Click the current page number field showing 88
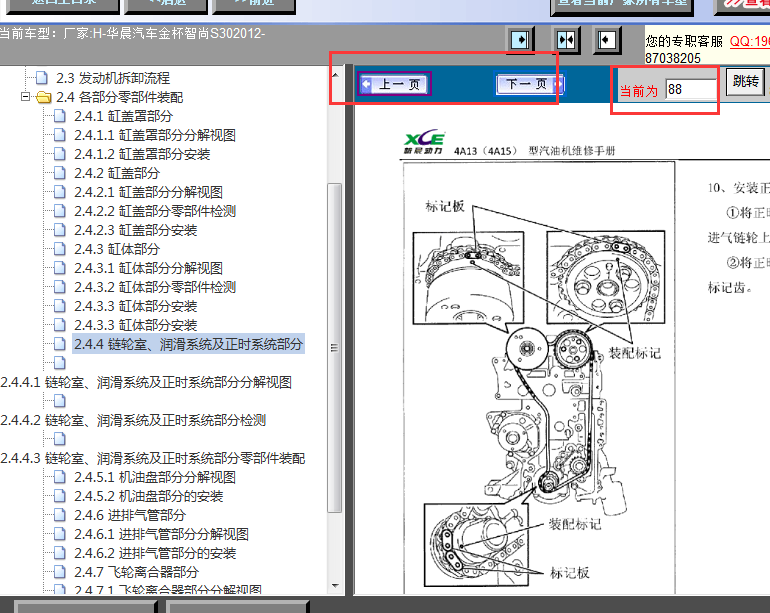Screen dimensions: 770x613 coord(690,89)
